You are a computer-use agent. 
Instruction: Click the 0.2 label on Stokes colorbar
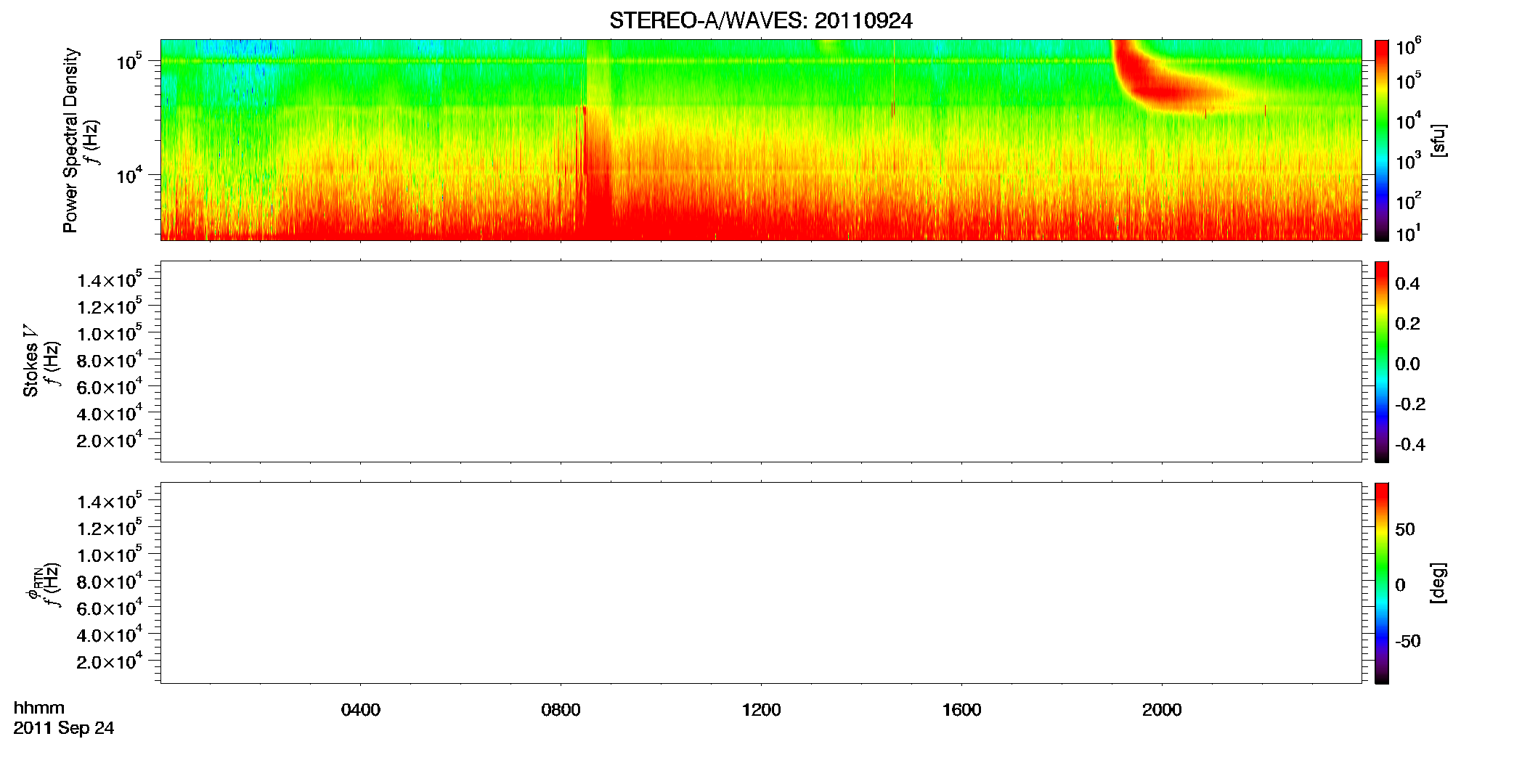(x=1407, y=324)
